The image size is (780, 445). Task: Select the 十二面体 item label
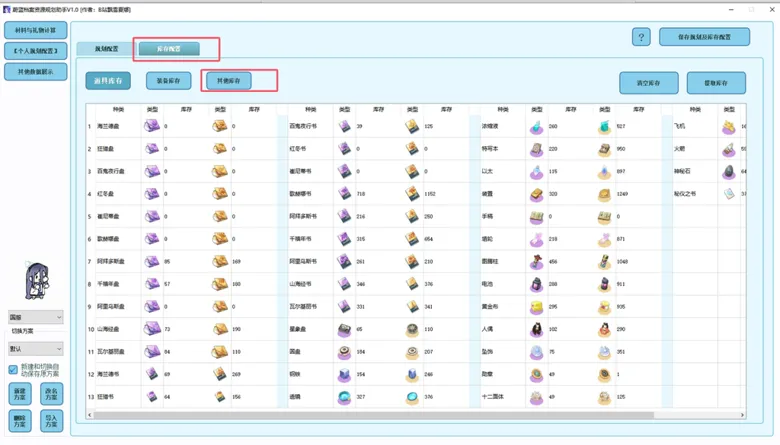[x=492, y=397]
